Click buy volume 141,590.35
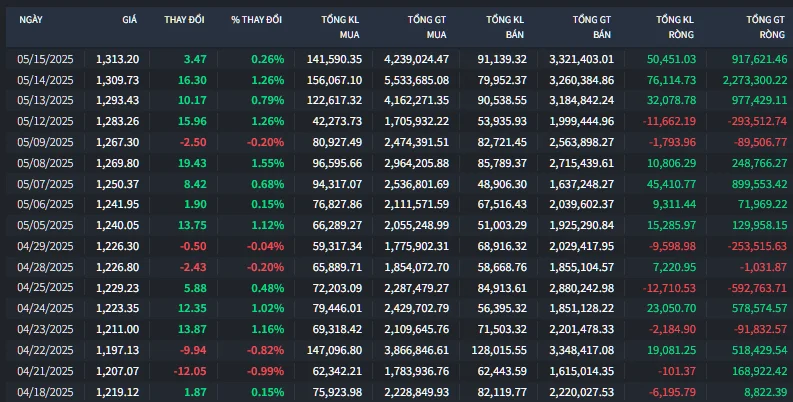Screen dimensions: 793x402 pyautogui.click(x=334, y=59)
